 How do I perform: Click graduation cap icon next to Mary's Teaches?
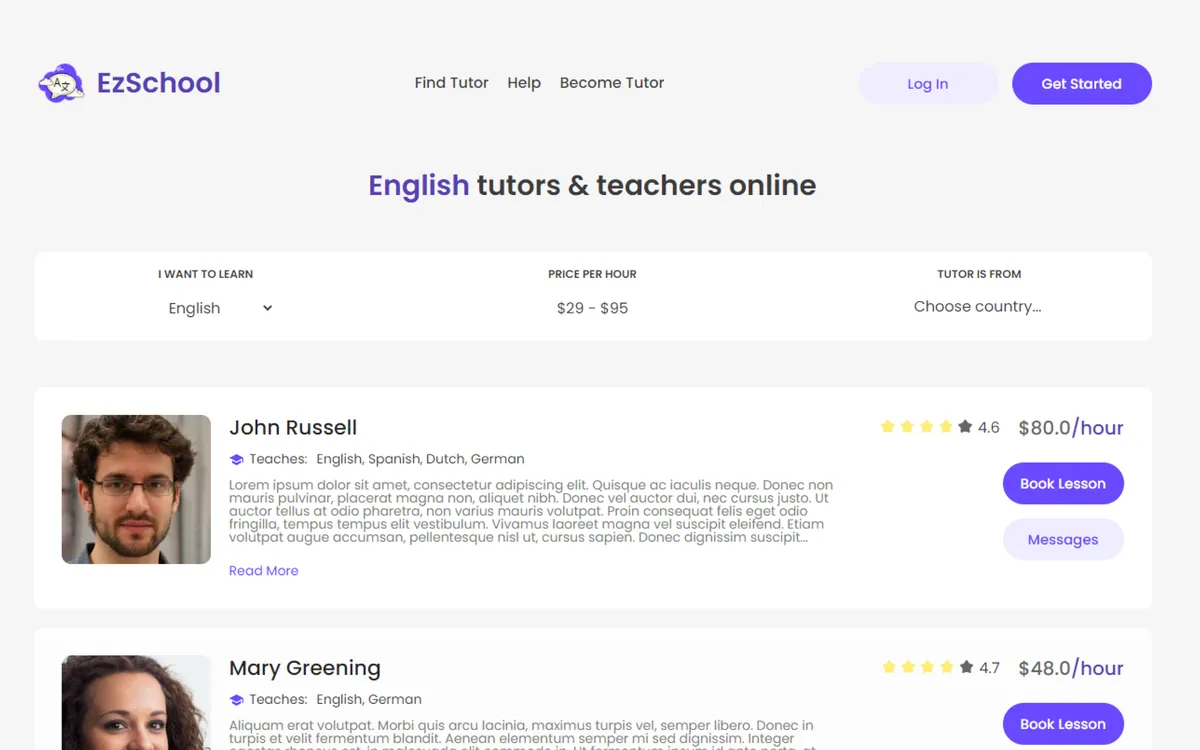coord(237,700)
